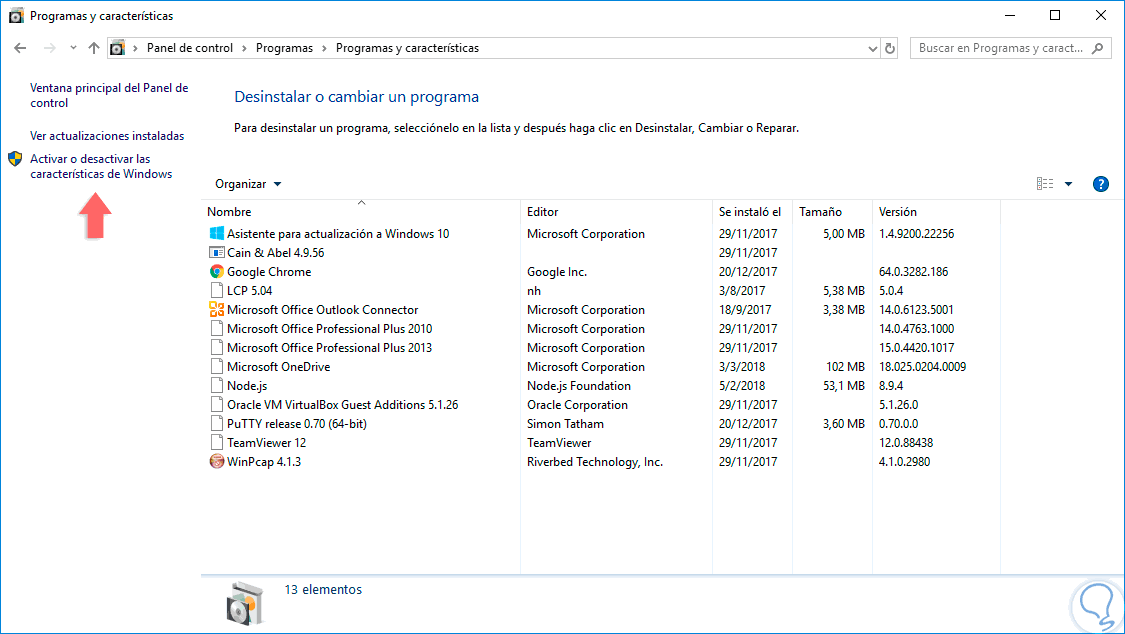Click the Microsoft OneDrive icon

217,366
